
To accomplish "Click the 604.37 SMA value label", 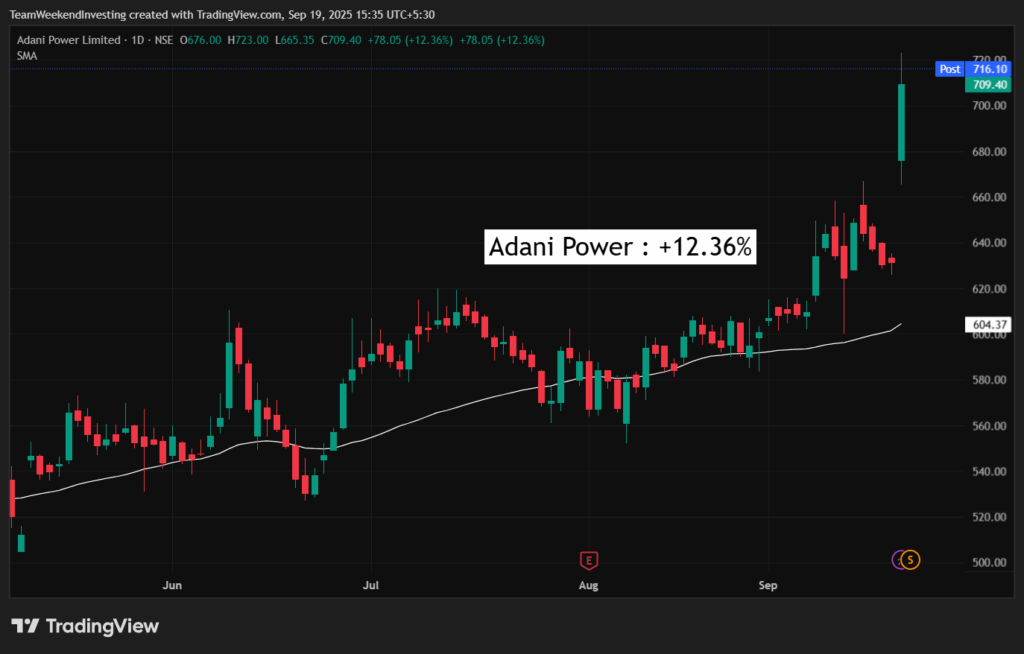I will coord(988,324).
